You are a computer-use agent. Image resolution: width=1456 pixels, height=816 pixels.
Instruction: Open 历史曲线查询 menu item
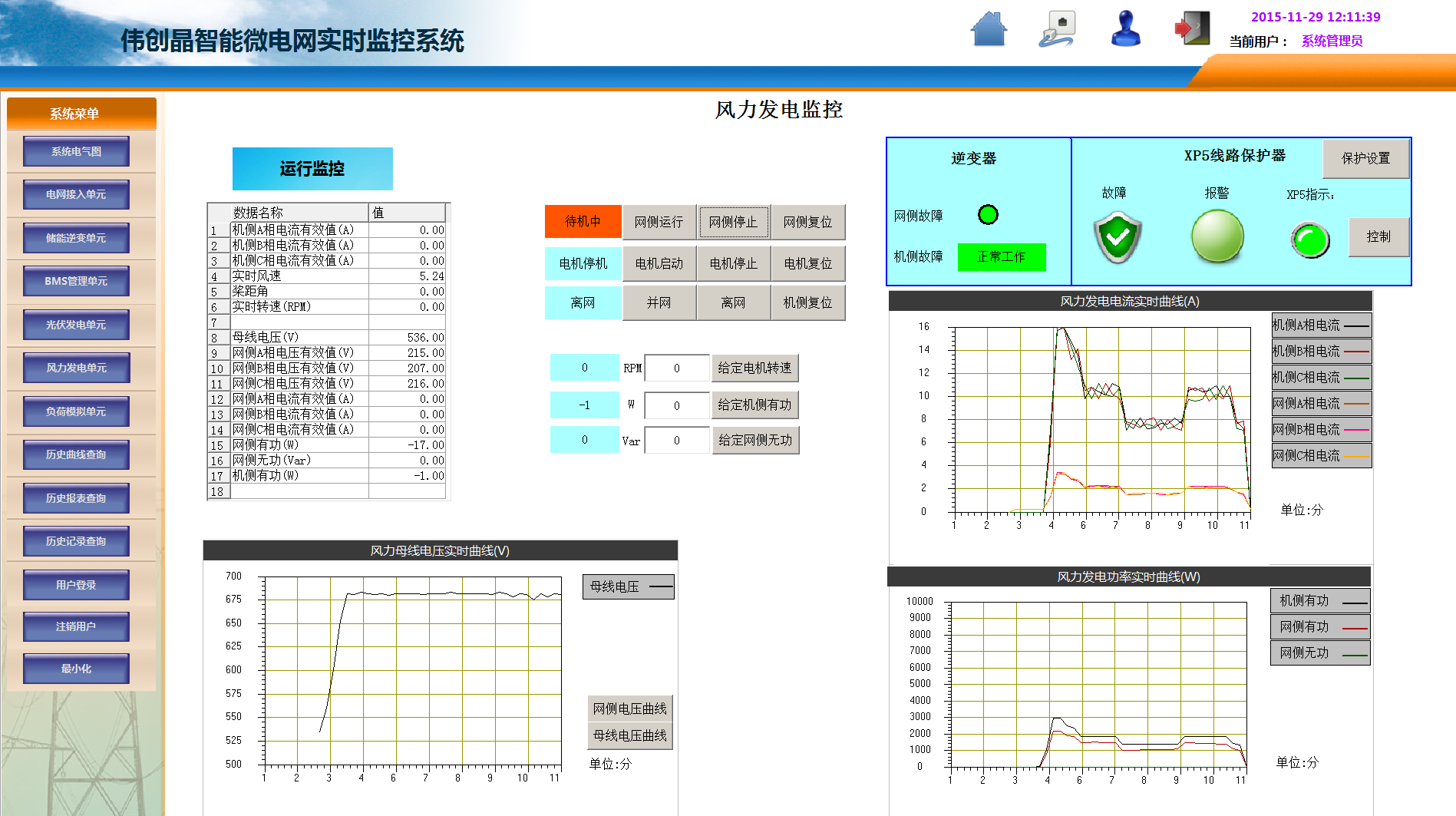tap(76, 454)
